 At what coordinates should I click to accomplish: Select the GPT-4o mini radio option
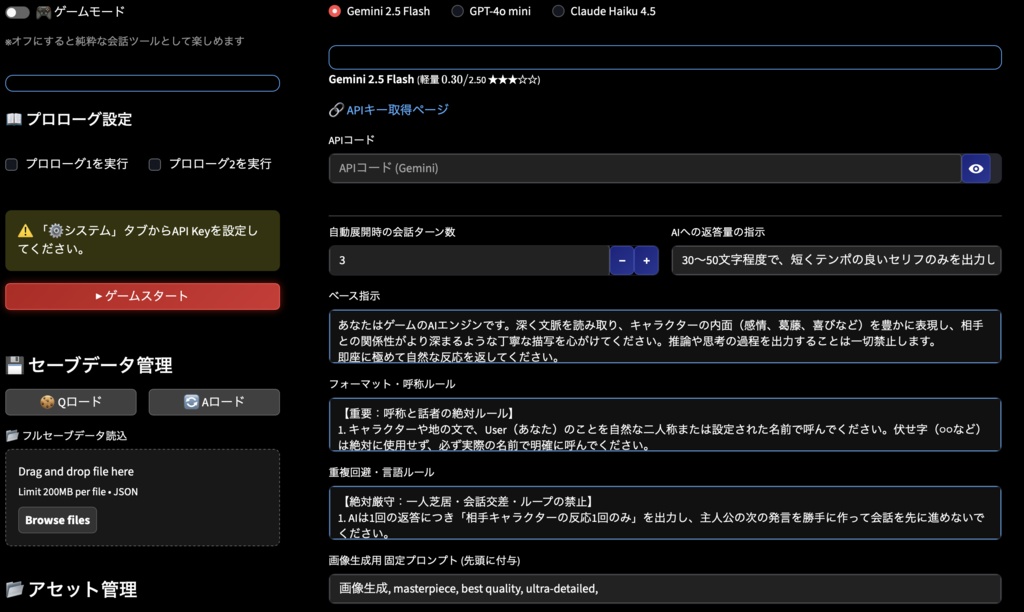point(457,11)
